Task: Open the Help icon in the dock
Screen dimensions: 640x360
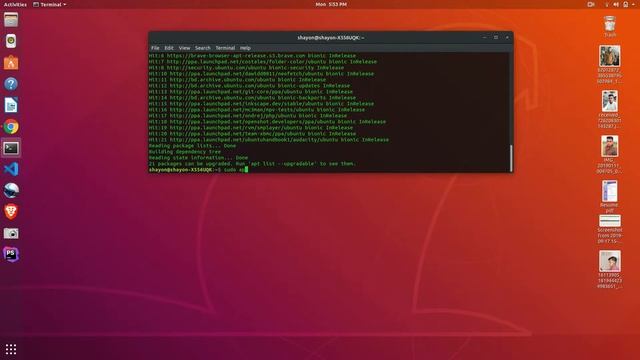Action: click(x=11, y=84)
